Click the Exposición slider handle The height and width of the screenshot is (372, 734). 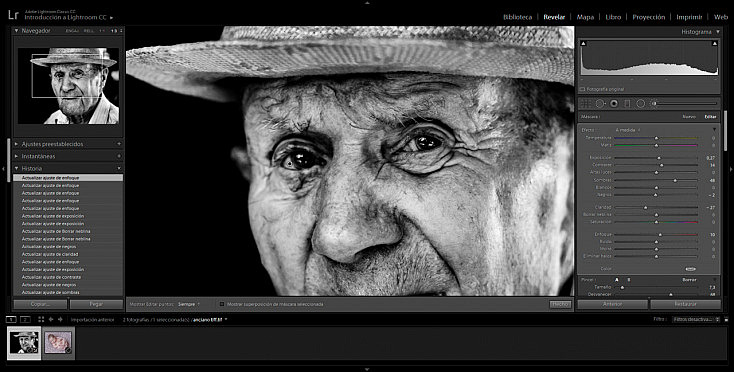tap(659, 158)
